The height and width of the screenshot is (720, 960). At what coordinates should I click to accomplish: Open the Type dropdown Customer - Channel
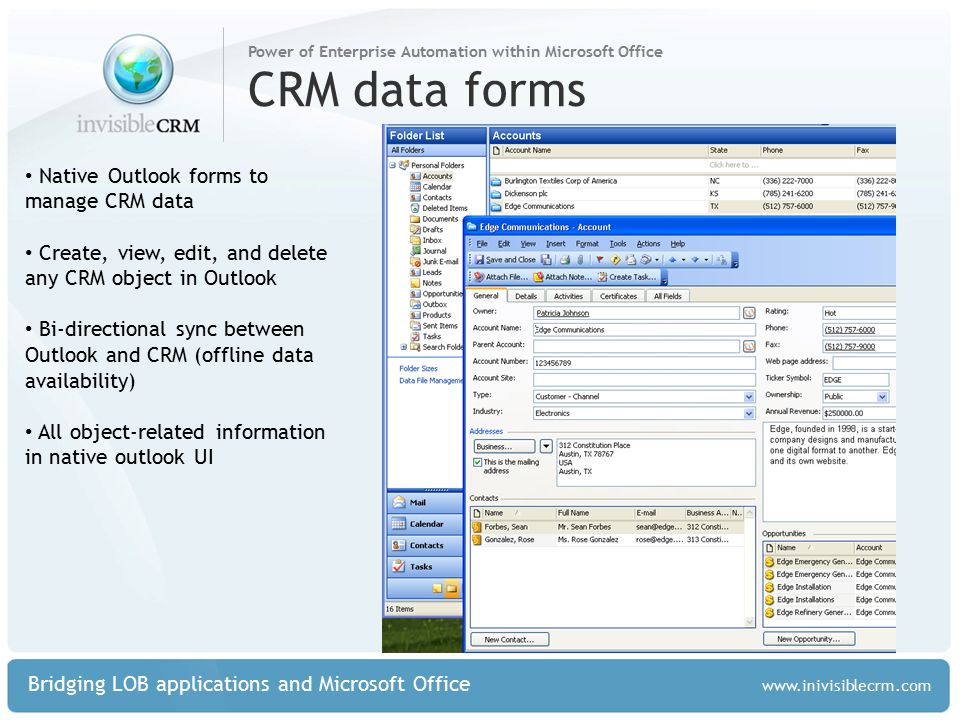pos(749,397)
